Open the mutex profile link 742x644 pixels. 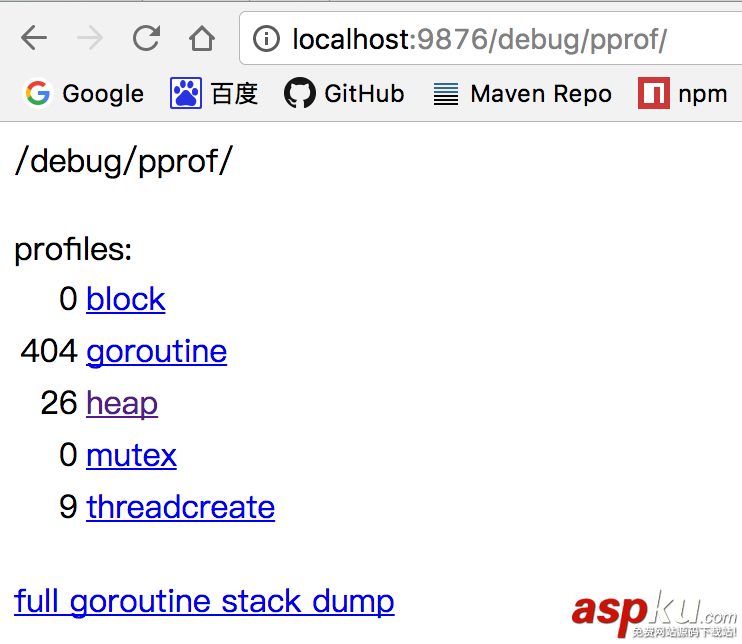[131, 455]
